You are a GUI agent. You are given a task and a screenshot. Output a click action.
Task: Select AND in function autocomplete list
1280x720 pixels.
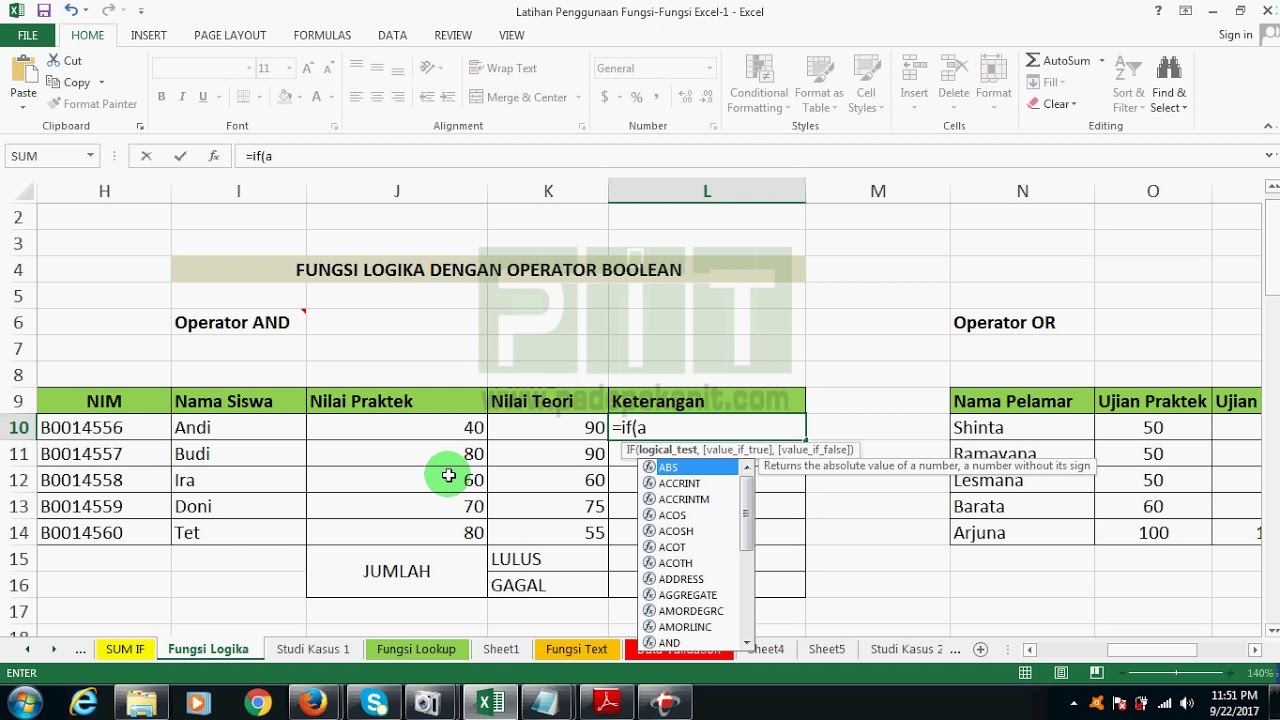point(690,642)
